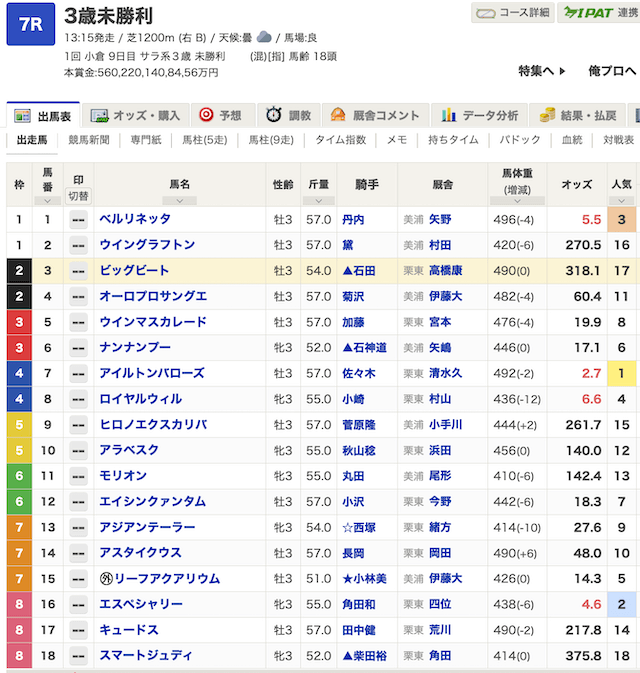Click popularity rank 1 yellow cell

(621, 373)
